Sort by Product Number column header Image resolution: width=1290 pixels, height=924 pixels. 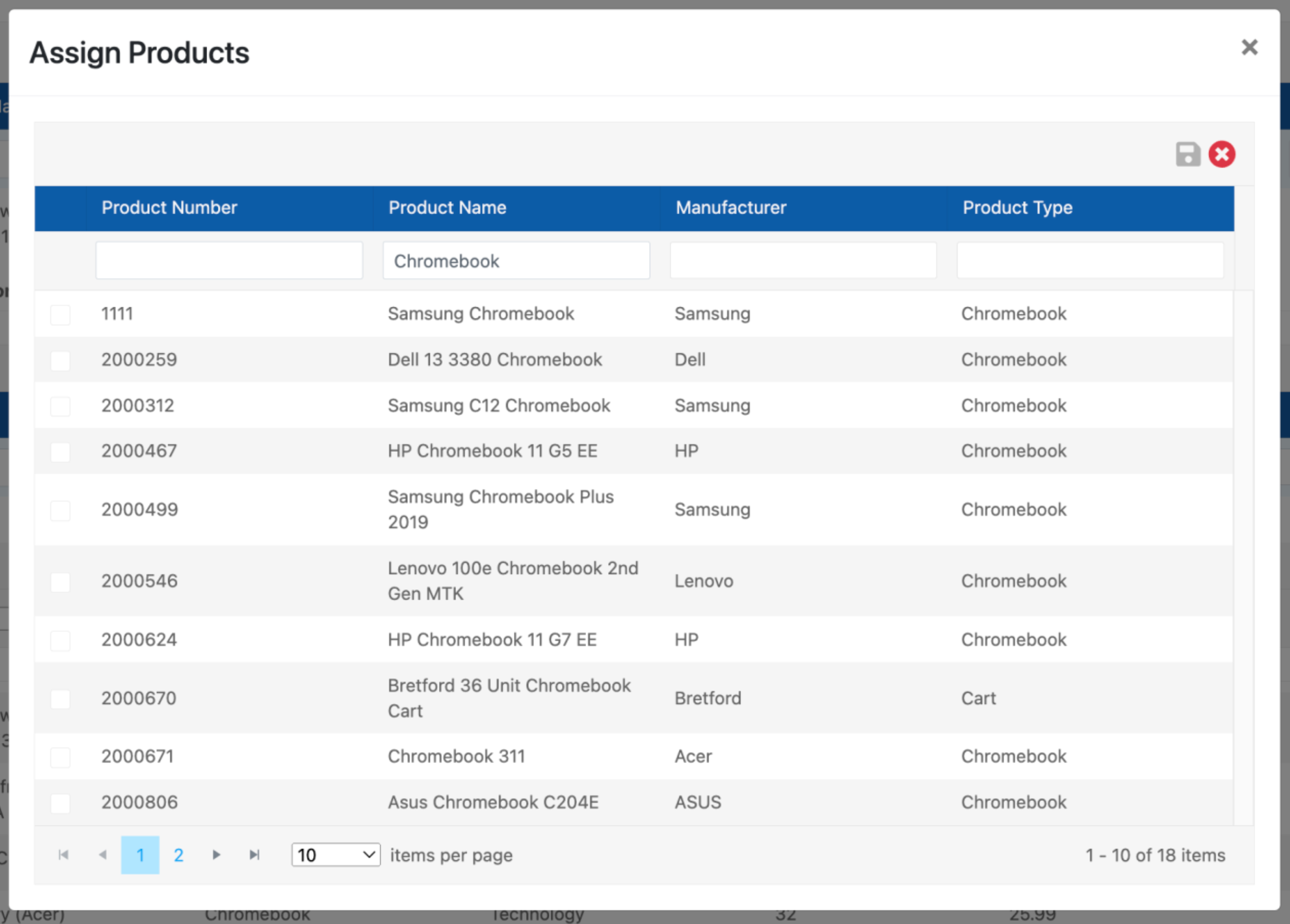(169, 208)
